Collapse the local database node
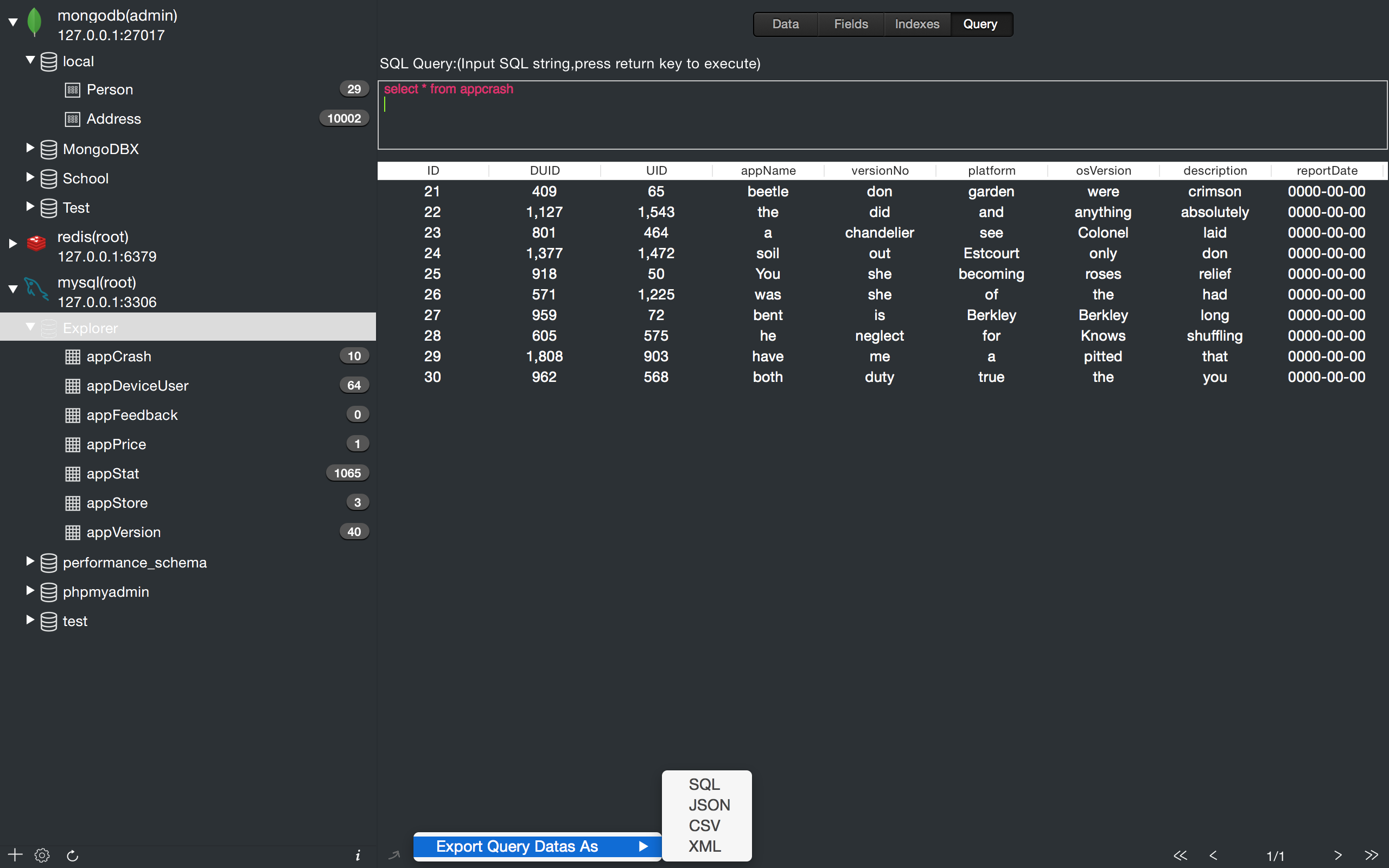The height and width of the screenshot is (868, 1389). coord(30,60)
